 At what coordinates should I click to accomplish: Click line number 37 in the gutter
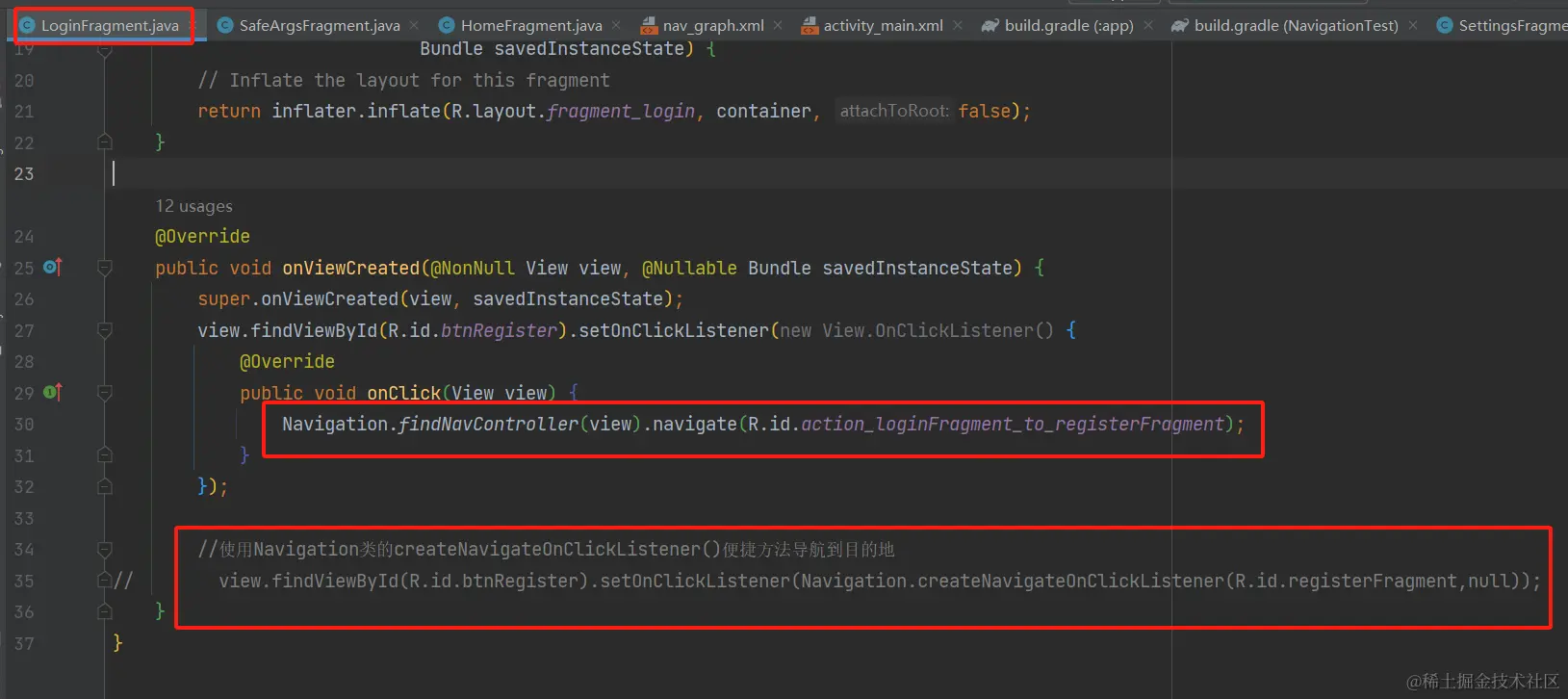24,643
